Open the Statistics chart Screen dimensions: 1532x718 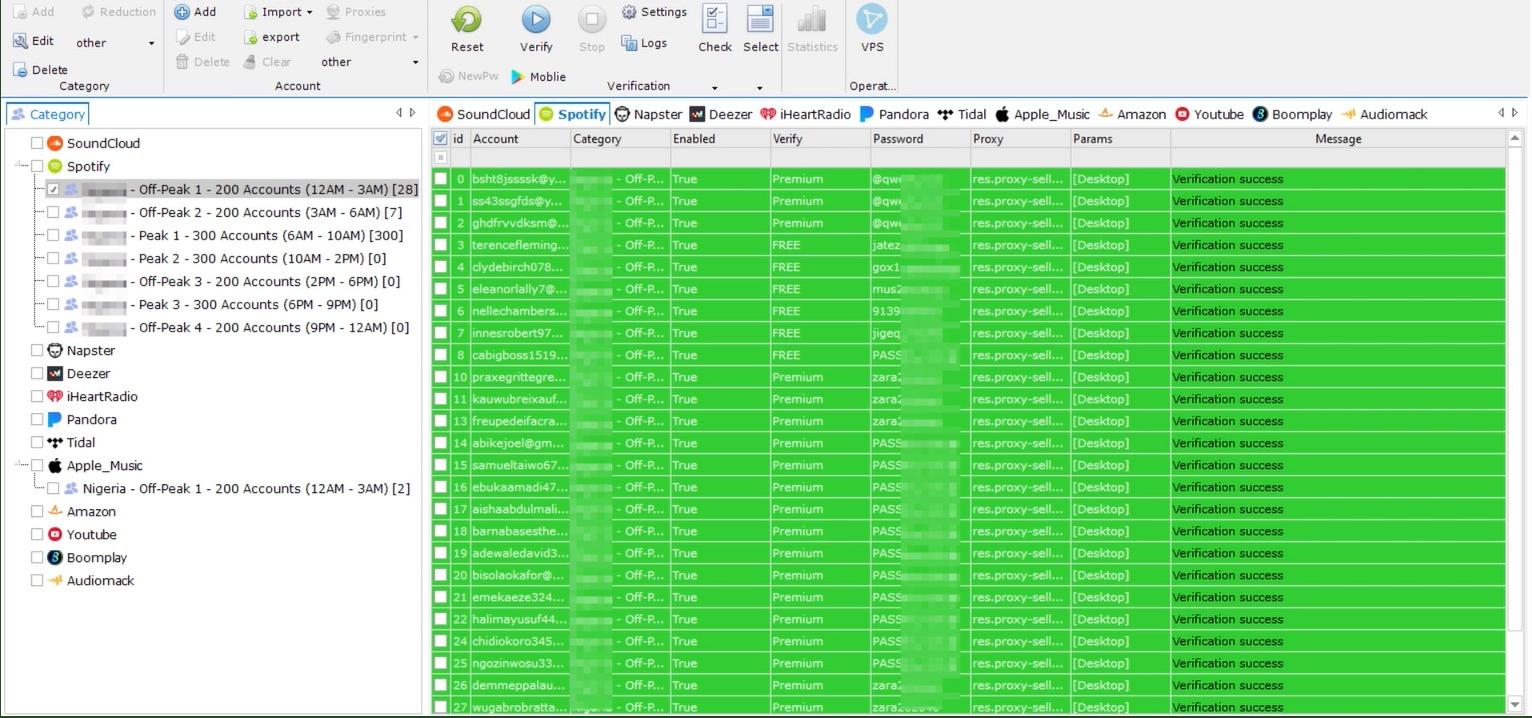[812, 20]
